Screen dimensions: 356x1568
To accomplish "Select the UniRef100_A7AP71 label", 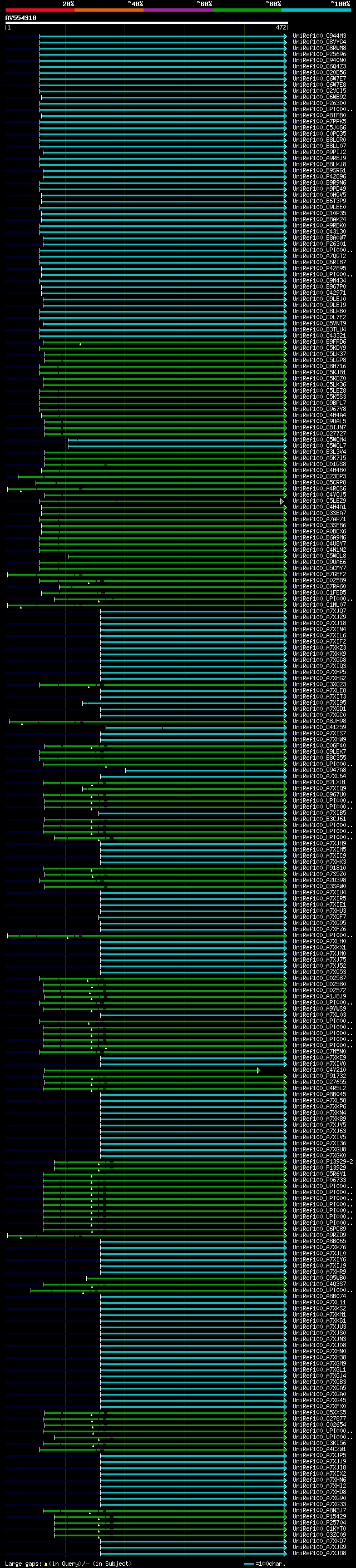I will click(x=319, y=519).
